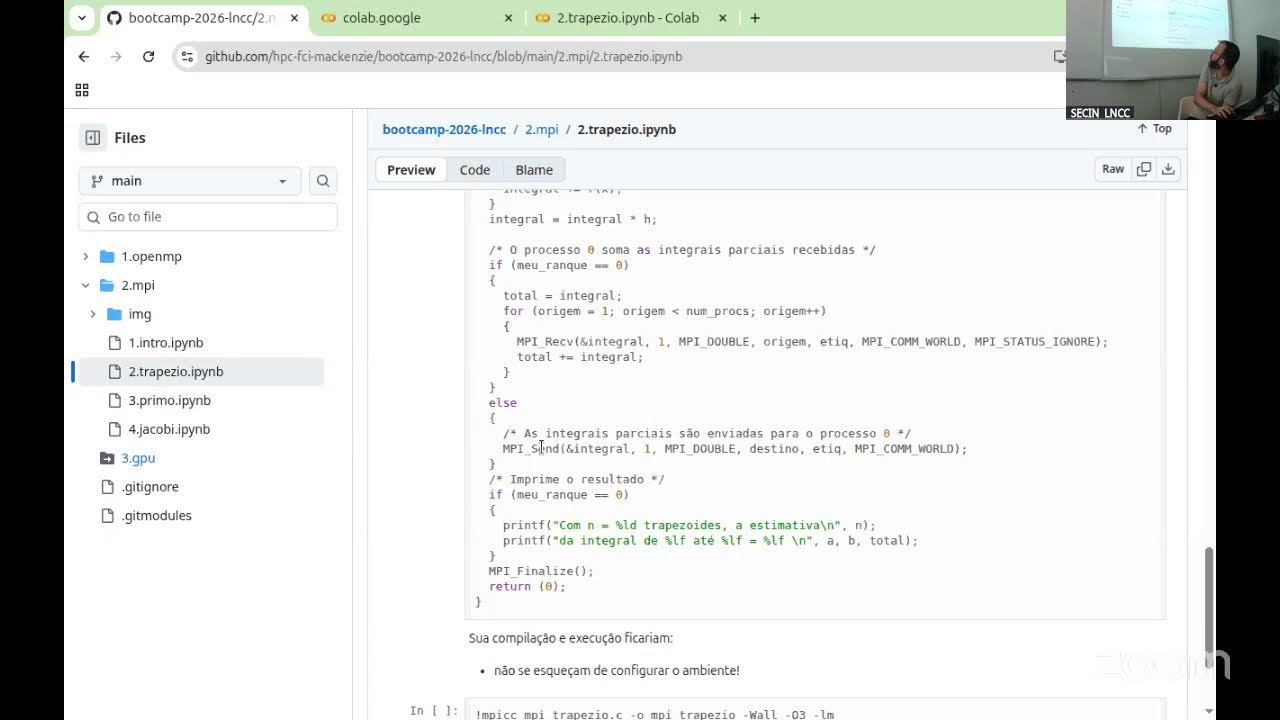The height and width of the screenshot is (720, 1280).
Task: Go to bootcamp-2026-lncc repository root breadcrumb
Action: pyautogui.click(x=444, y=130)
